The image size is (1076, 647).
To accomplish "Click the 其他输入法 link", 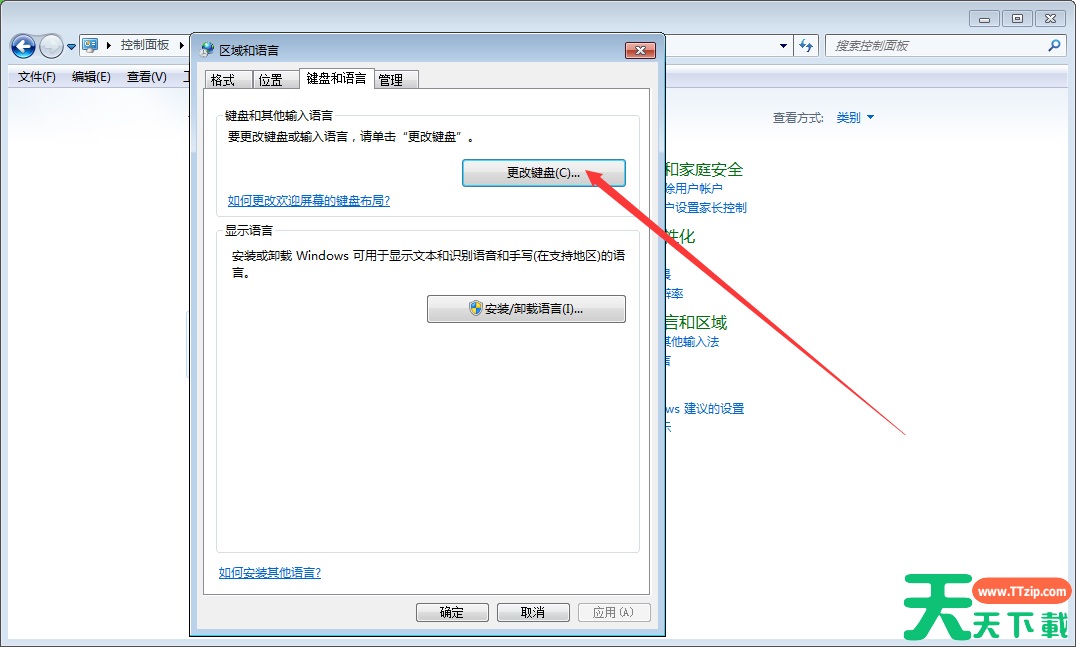I will [x=692, y=342].
